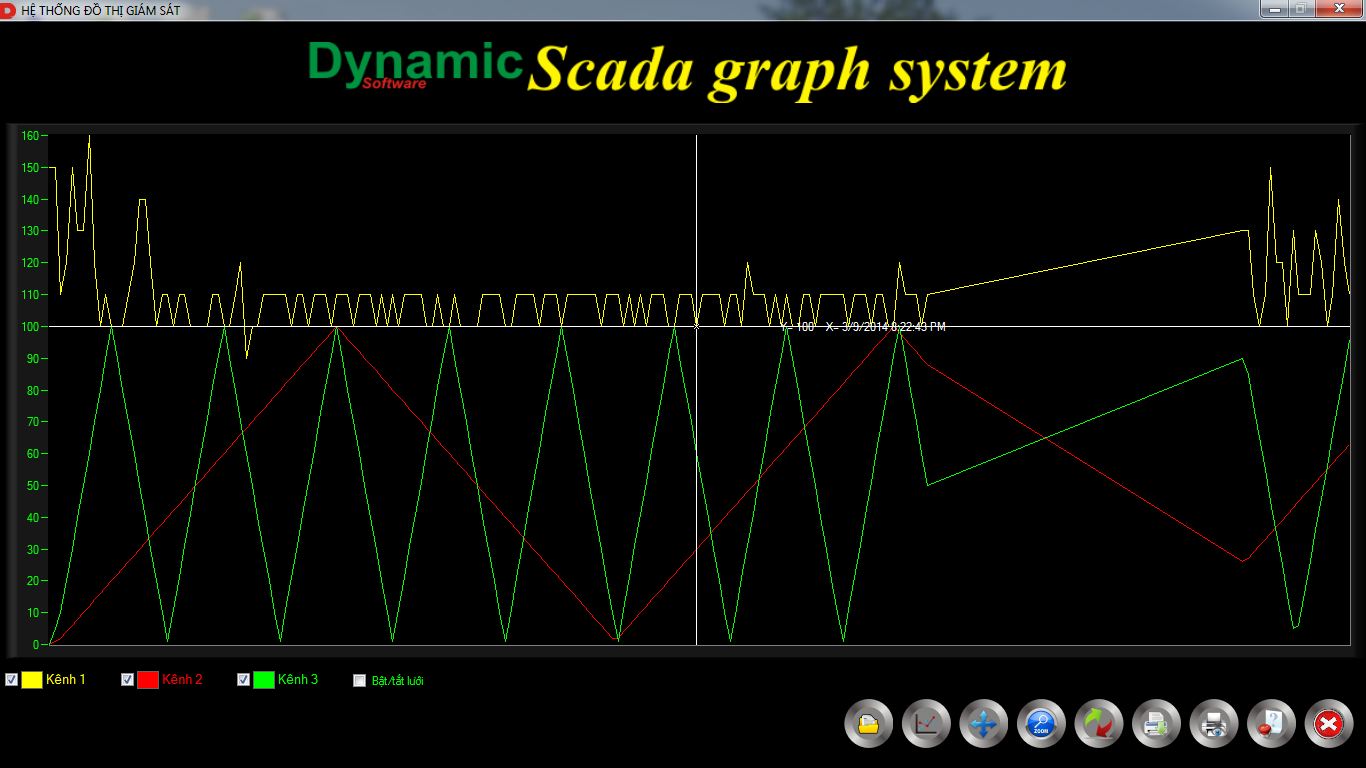Click the Dynamic Software logo
Viewport: 1366px width, 768px height.
coord(416,64)
